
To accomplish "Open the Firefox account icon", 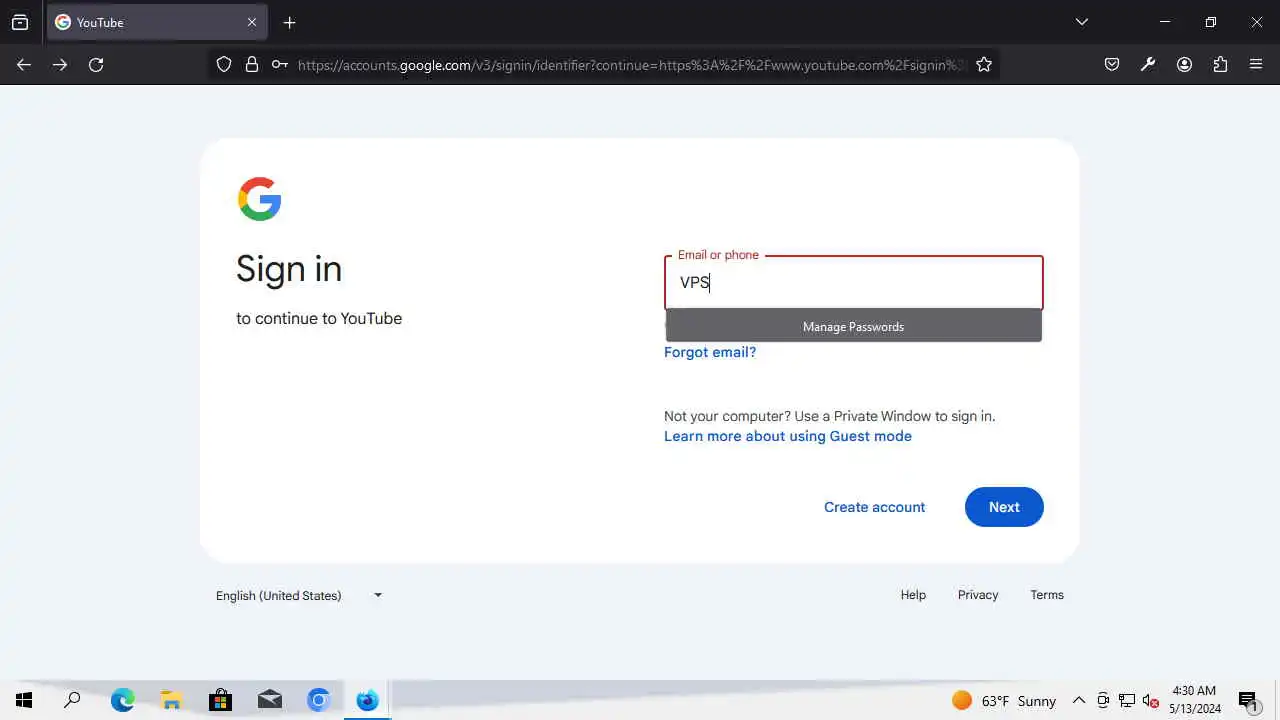I will click(x=1184, y=64).
